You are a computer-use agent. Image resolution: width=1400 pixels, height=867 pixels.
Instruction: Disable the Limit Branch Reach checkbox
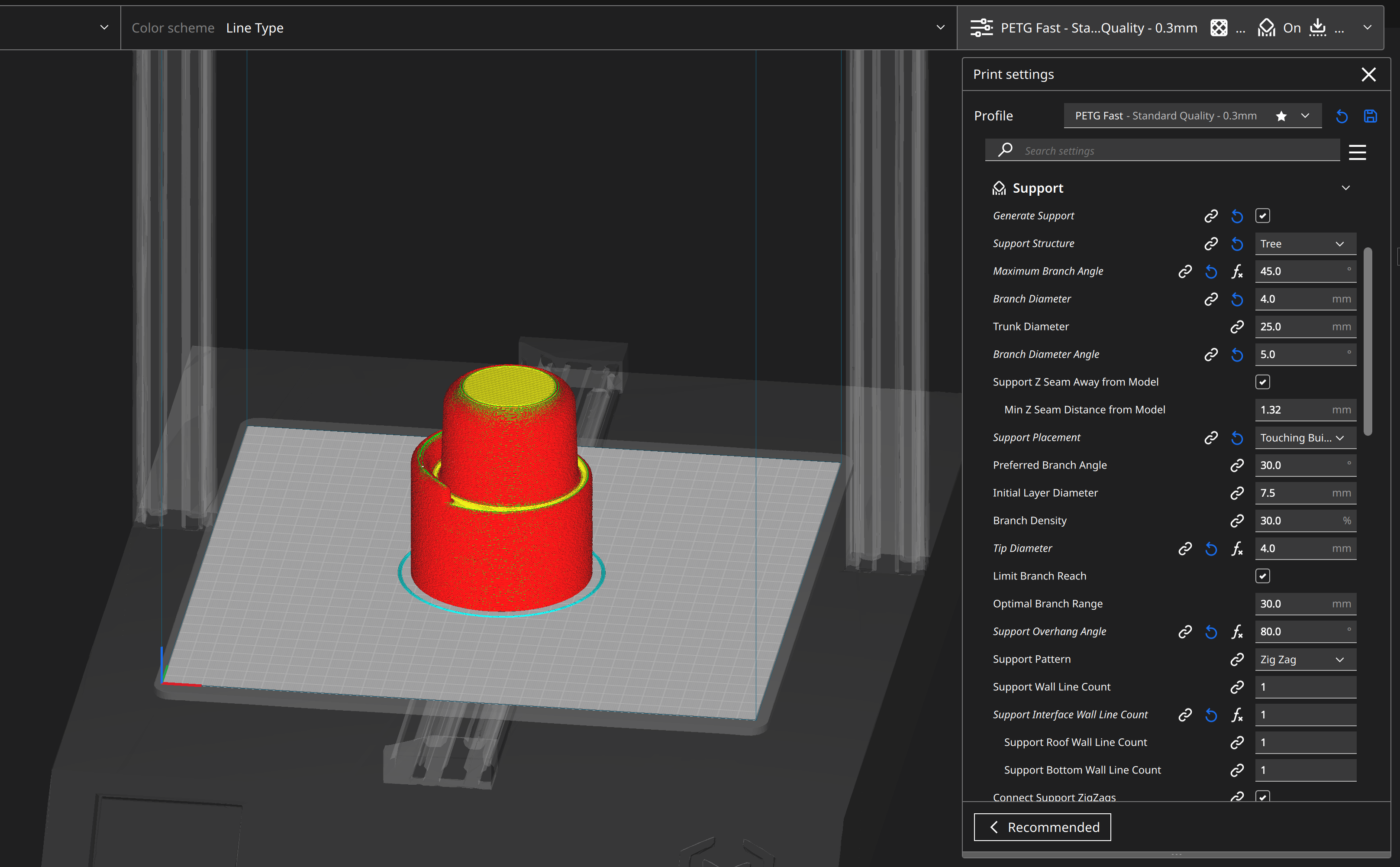[x=1262, y=576]
